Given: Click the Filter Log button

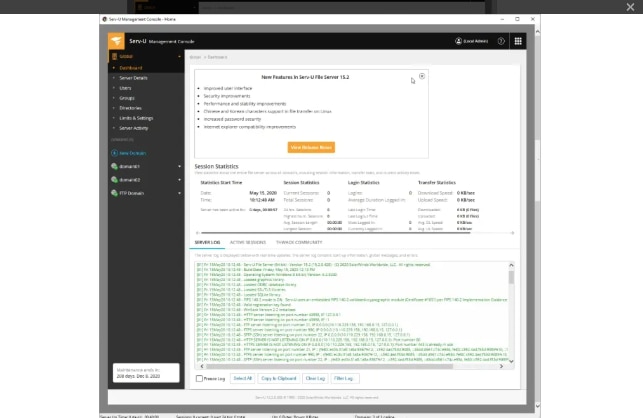Looking at the screenshot, I should (345, 378).
